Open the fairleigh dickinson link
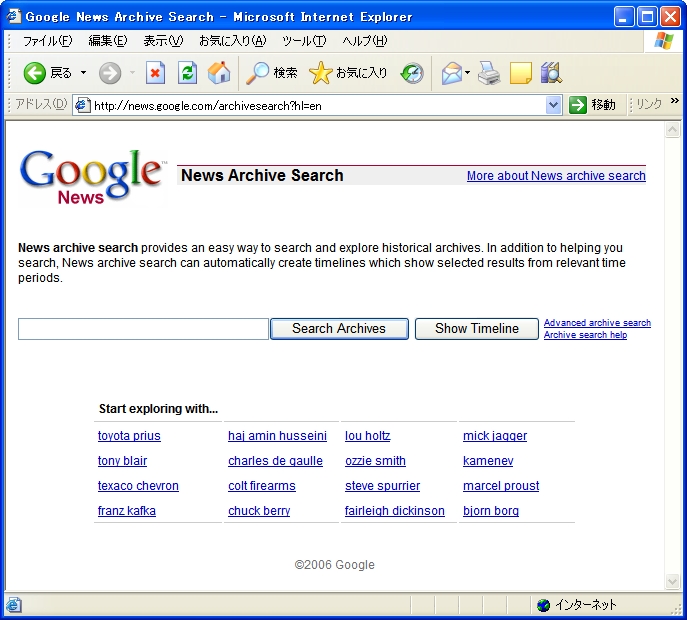Screen dimensions: 687x620 coord(394,511)
